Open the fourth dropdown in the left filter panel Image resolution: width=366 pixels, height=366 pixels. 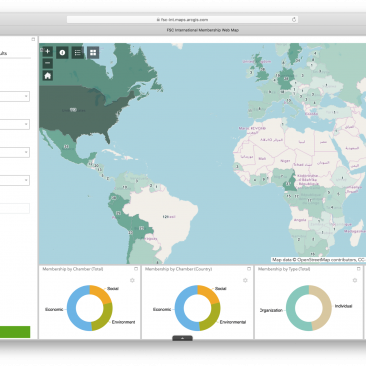[x=15, y=180]
